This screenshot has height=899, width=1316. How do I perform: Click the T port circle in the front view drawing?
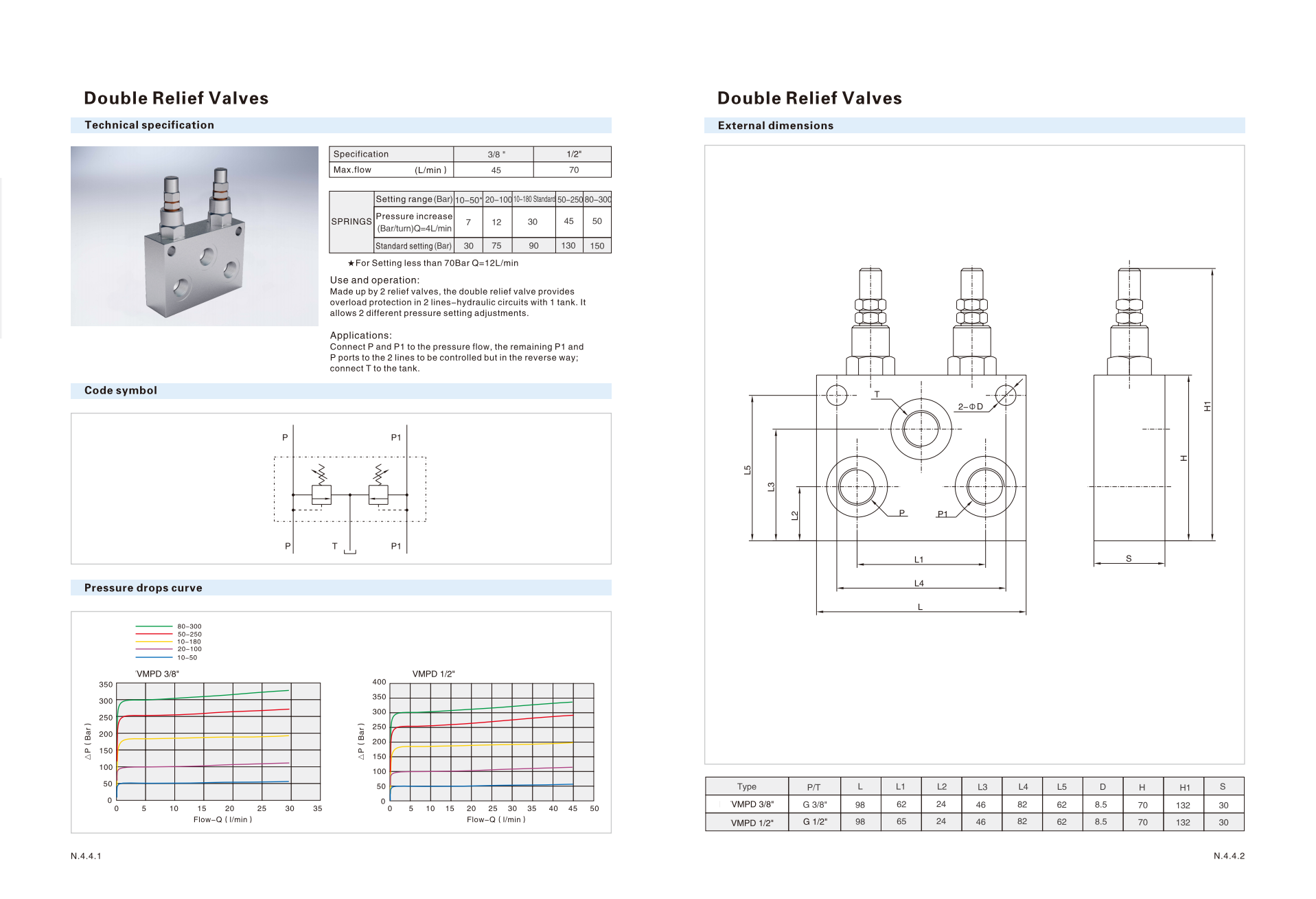[x=921, y=429]
